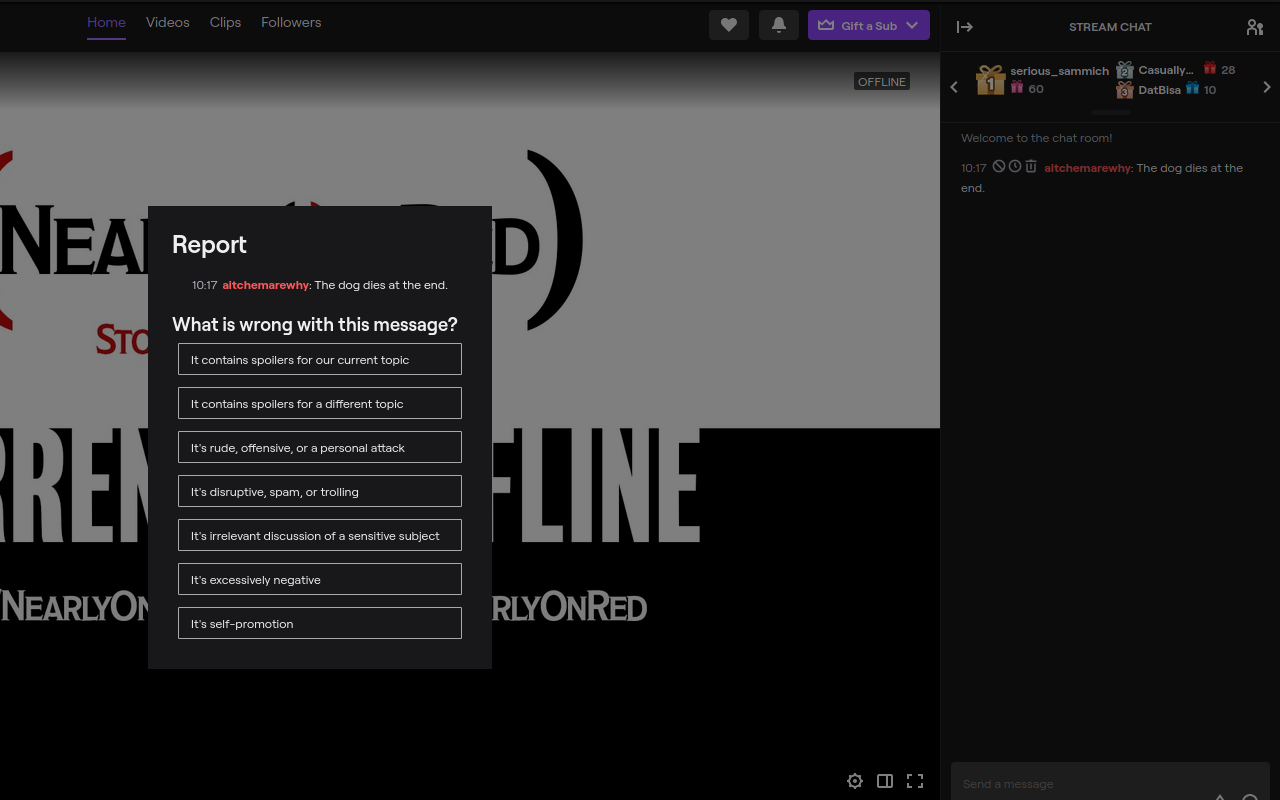Click the OFFLINE status badge
1280x800 pixels.
(882, 82)
